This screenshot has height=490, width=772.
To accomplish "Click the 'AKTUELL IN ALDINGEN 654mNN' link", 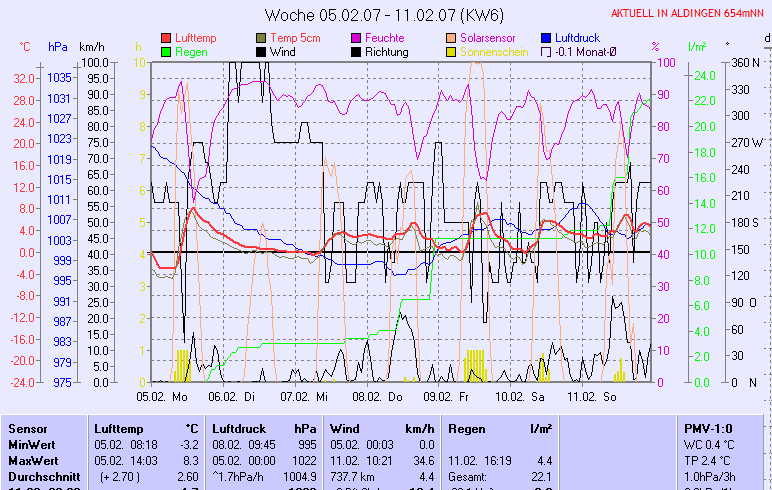I will pos(690,13).
